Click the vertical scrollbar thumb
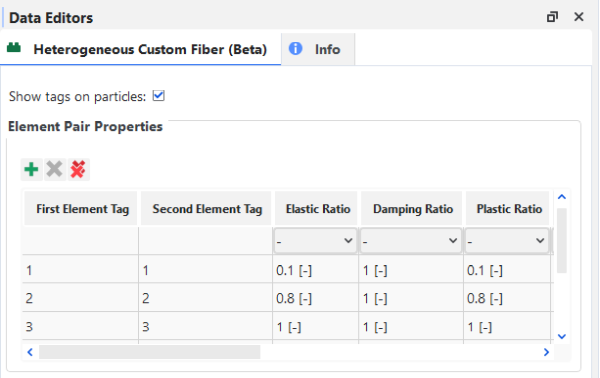 pyautogui.click(x=561, y=241)
